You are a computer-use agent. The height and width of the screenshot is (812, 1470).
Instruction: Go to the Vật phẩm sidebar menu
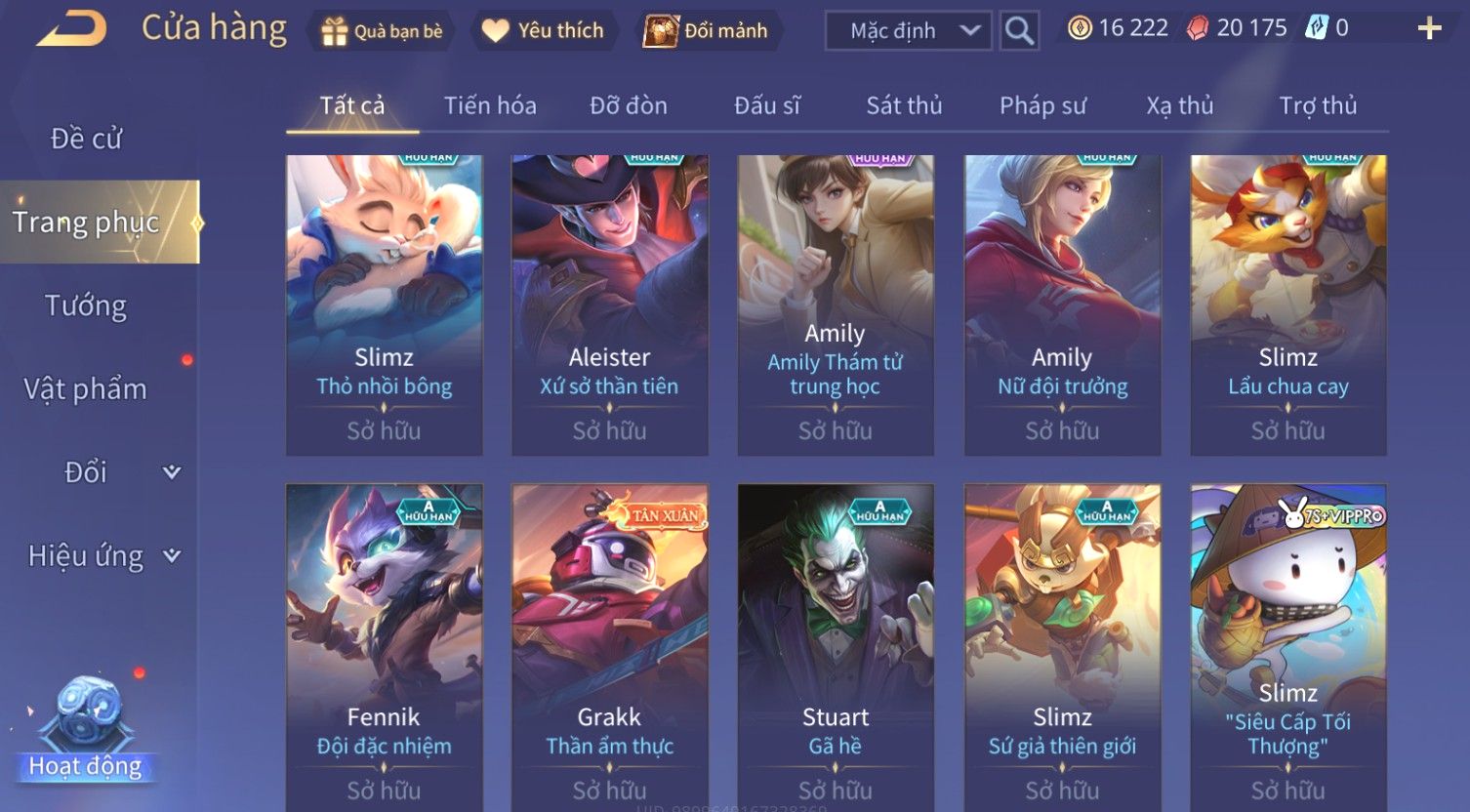(86, 389)
